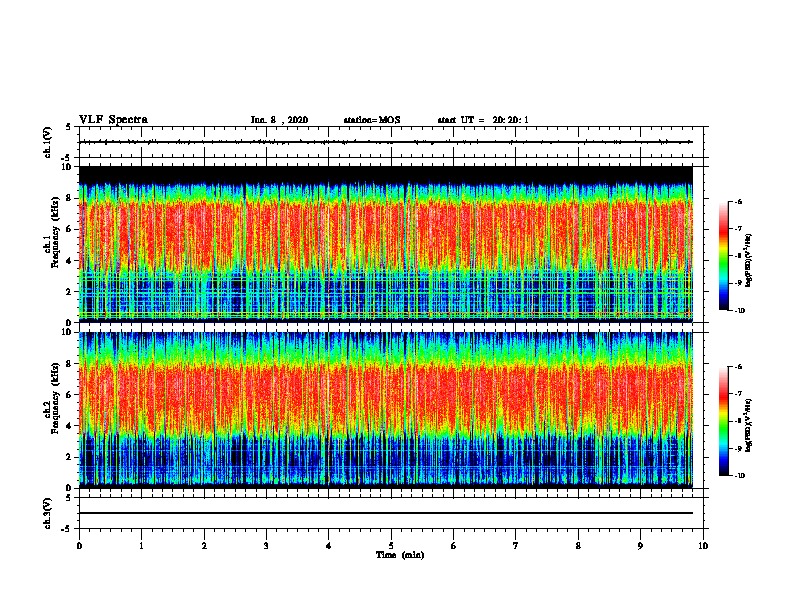Click the ch.1 "Frequency (kHz)" axis label
This screenshot has width=792, height=612.
(55, 232)
